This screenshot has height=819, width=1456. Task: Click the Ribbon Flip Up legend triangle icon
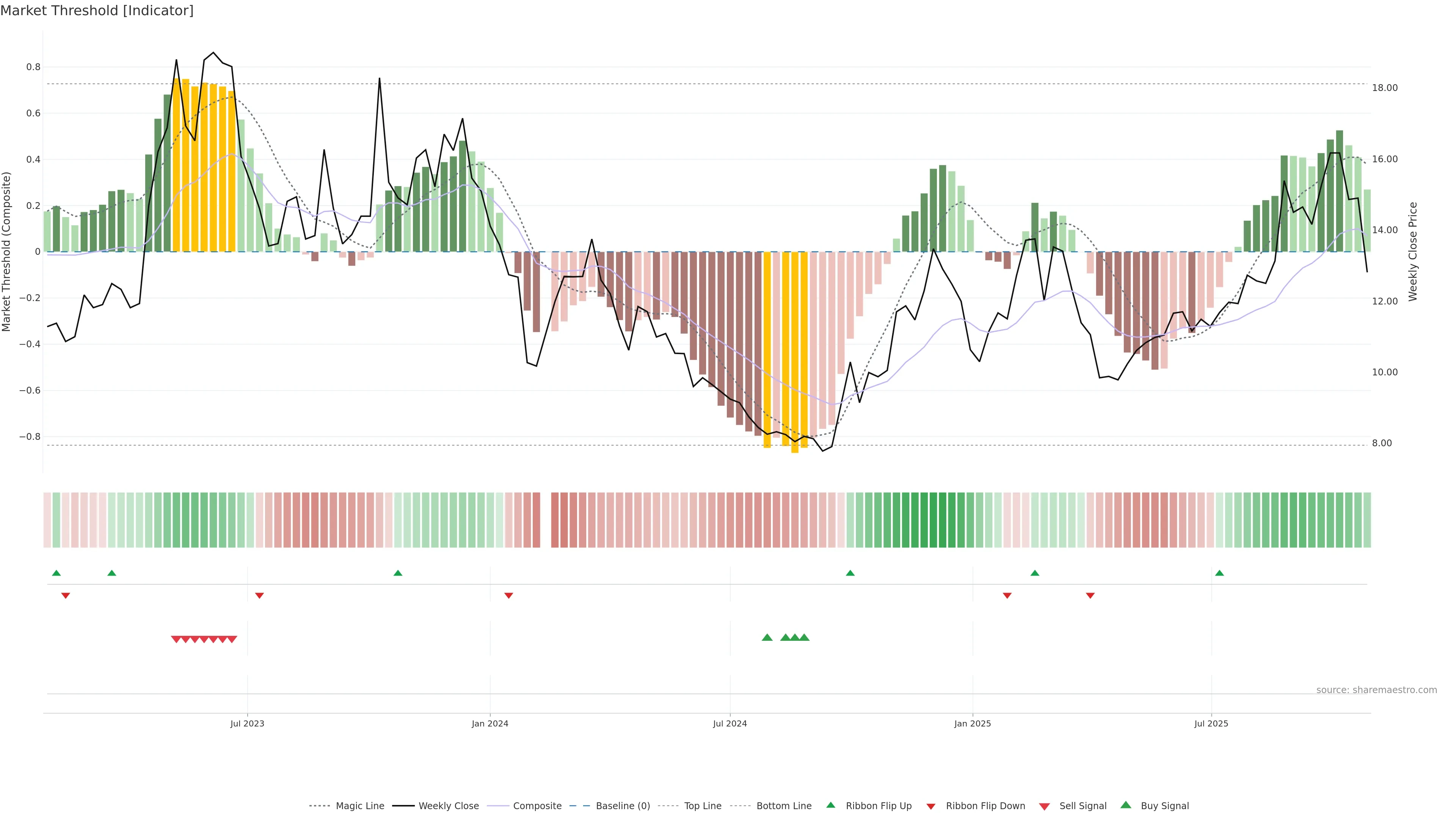point(830,805)
